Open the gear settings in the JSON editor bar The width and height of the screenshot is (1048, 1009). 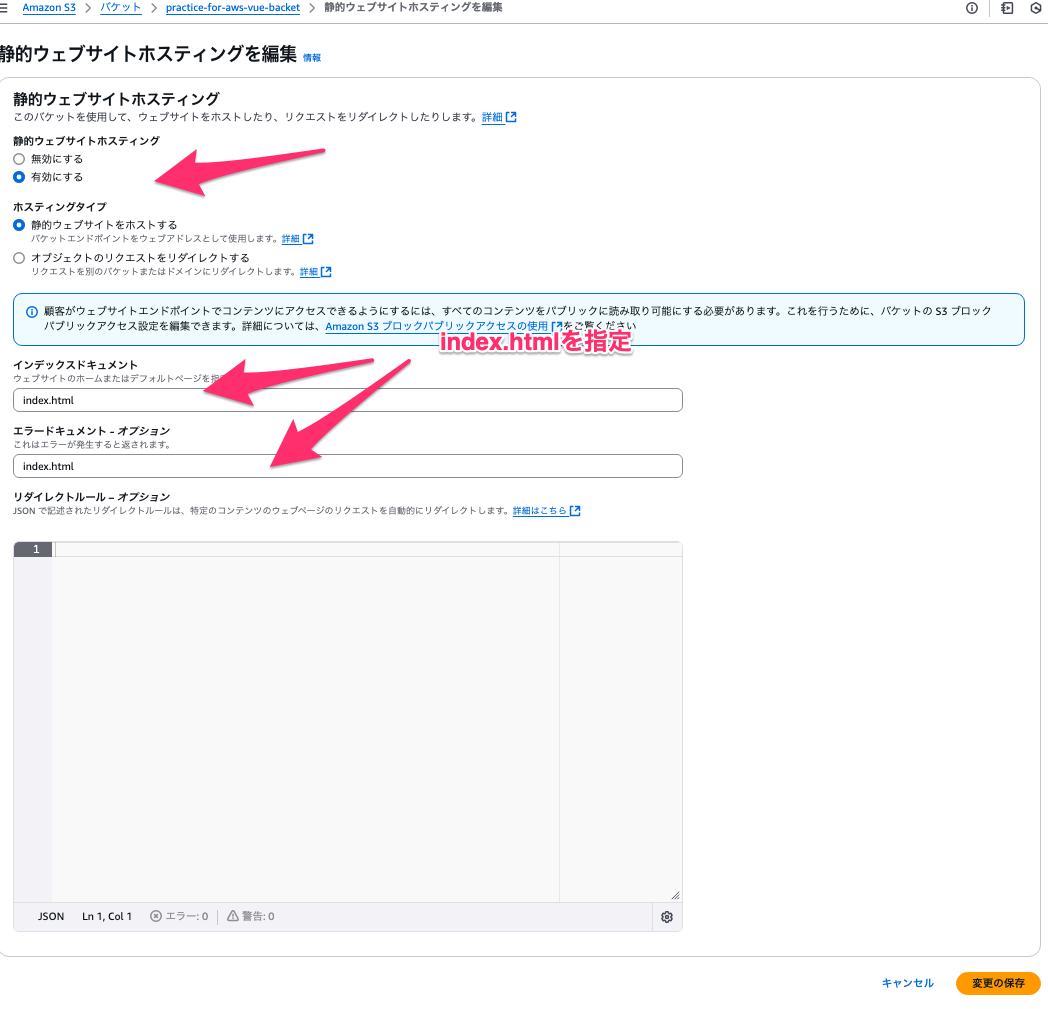pos(666,916)
